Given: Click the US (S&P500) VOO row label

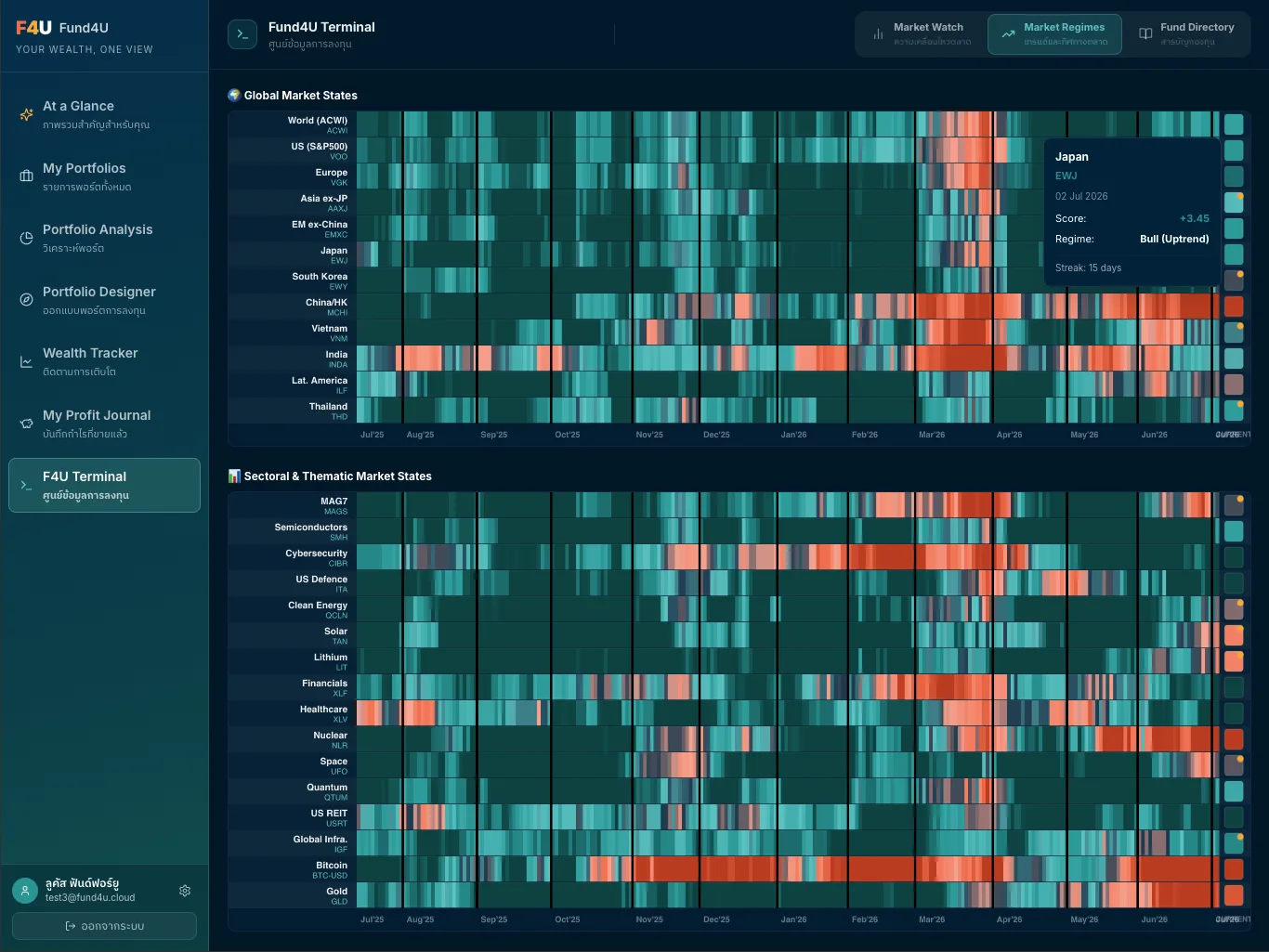Looking at the screenshot, I should pos(319,150).
